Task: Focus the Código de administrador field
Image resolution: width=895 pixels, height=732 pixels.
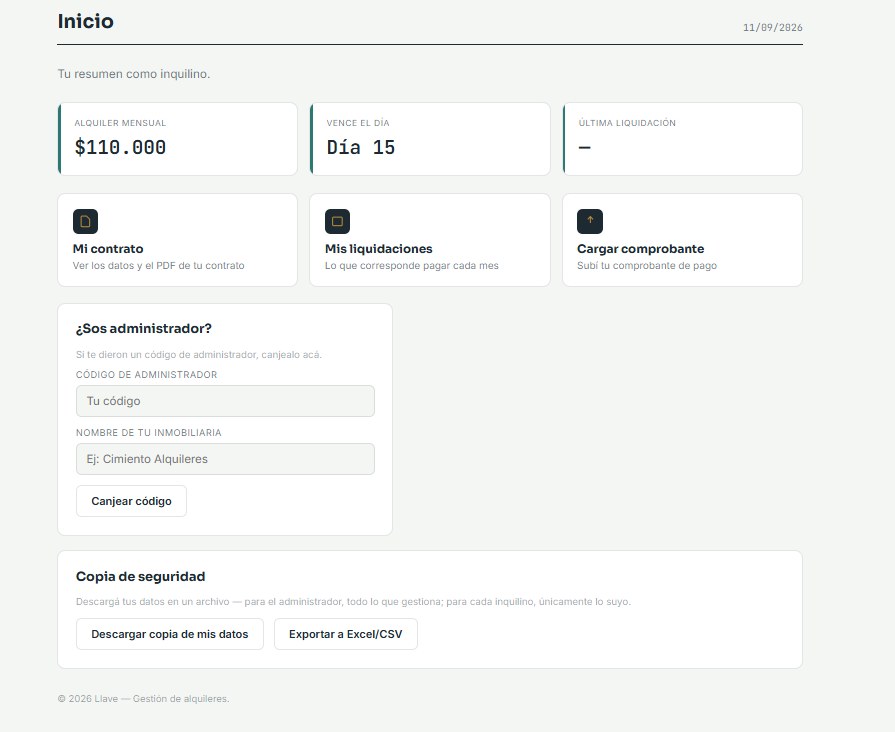Action: click(x=225, y=401)
